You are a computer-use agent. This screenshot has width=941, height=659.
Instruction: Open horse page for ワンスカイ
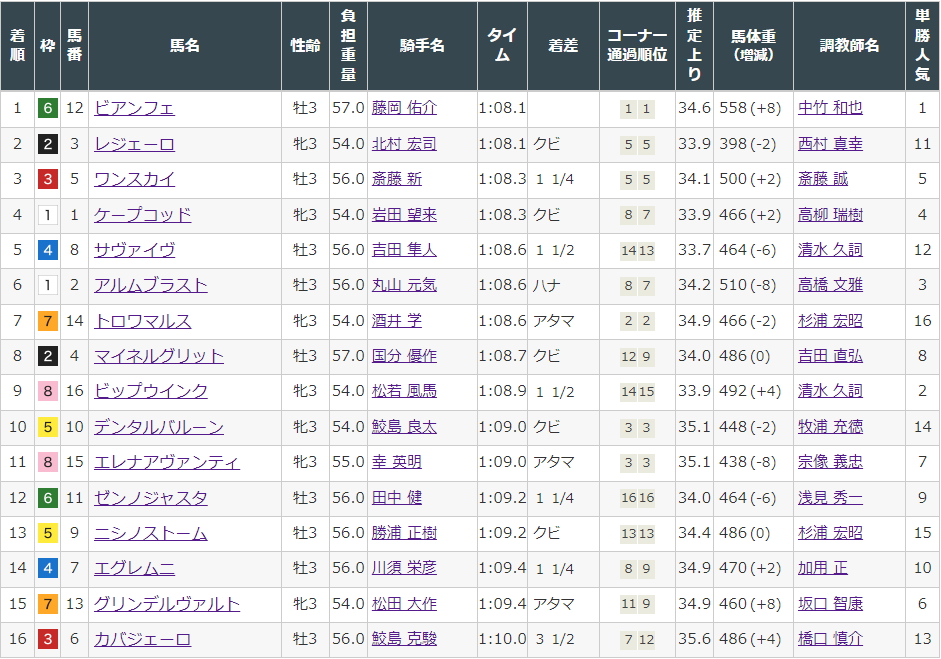click(x=134, y=179)
